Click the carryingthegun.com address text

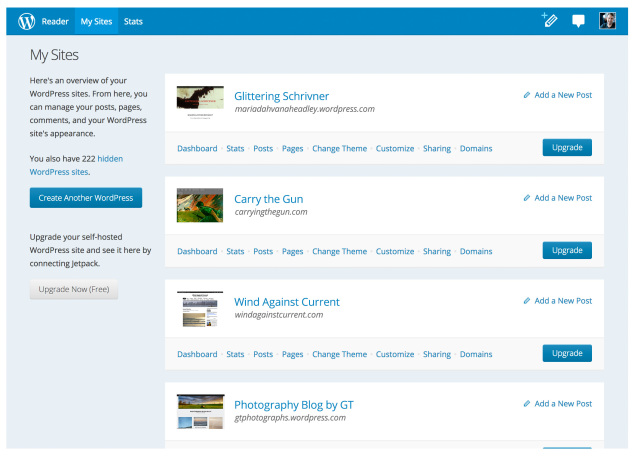coord(271,212)
